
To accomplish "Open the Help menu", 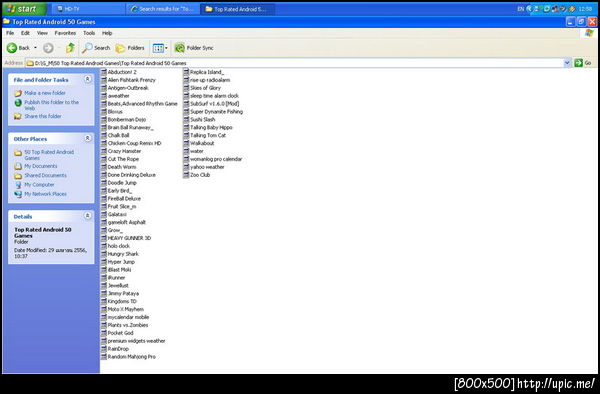I will (x=107, y=33).
